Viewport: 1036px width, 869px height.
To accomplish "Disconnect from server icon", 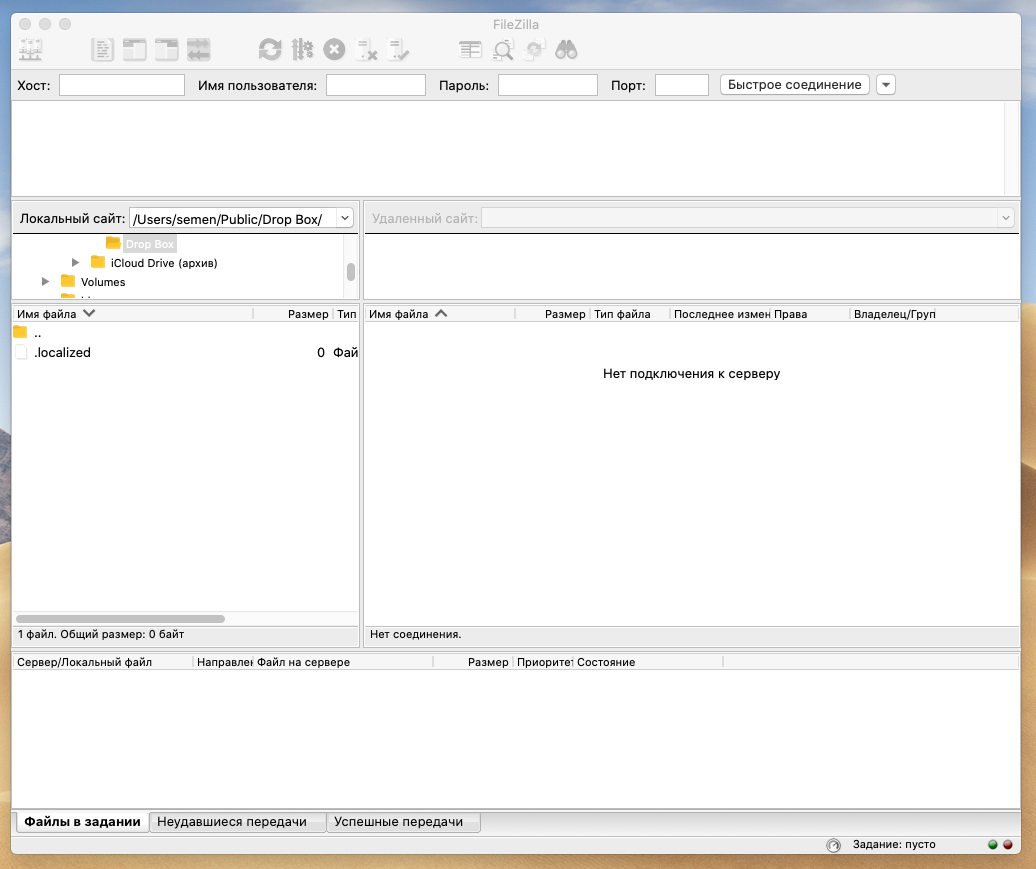I will pos(366,50).
